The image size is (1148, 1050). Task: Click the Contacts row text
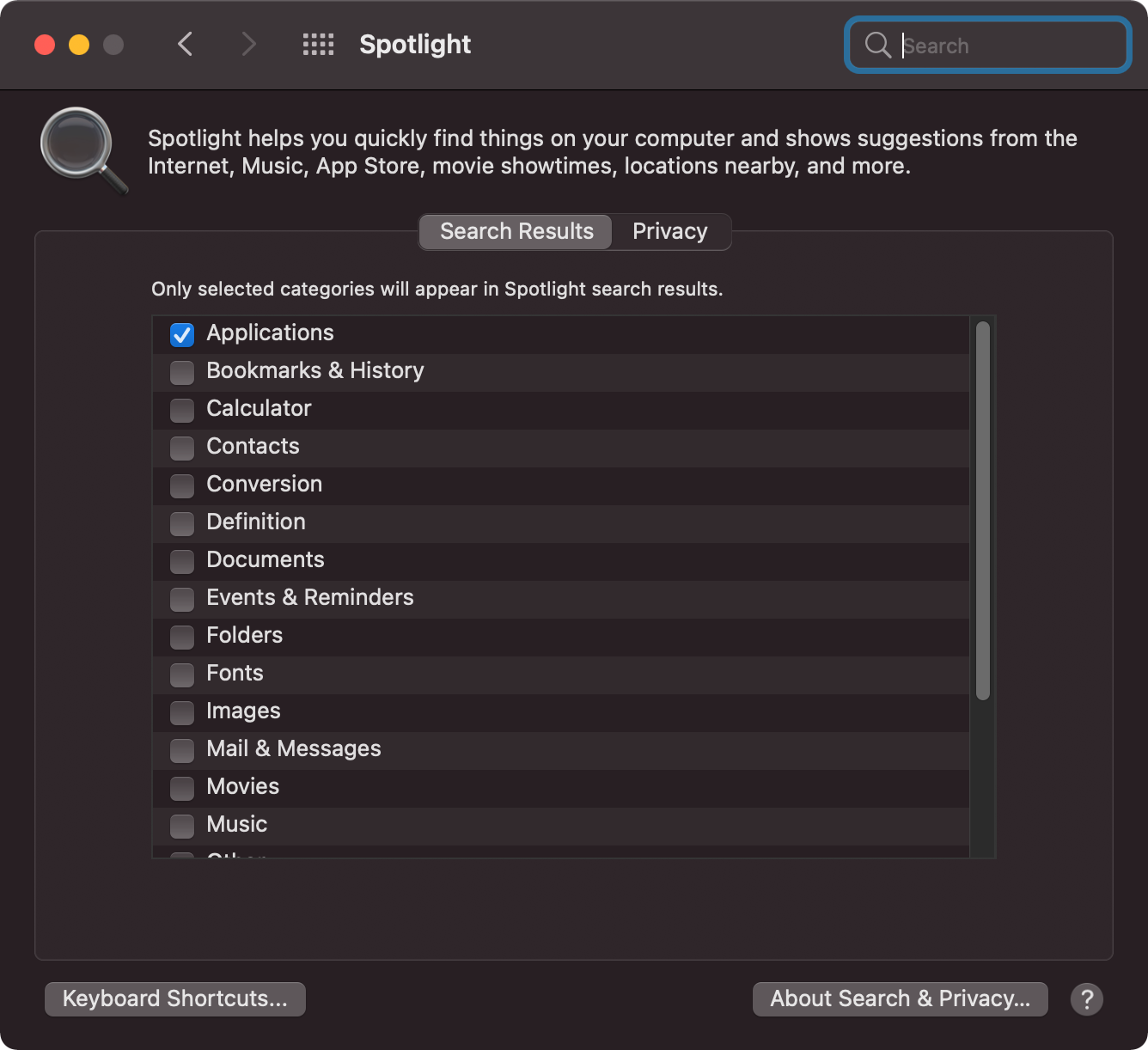click(x=253, y=447)
